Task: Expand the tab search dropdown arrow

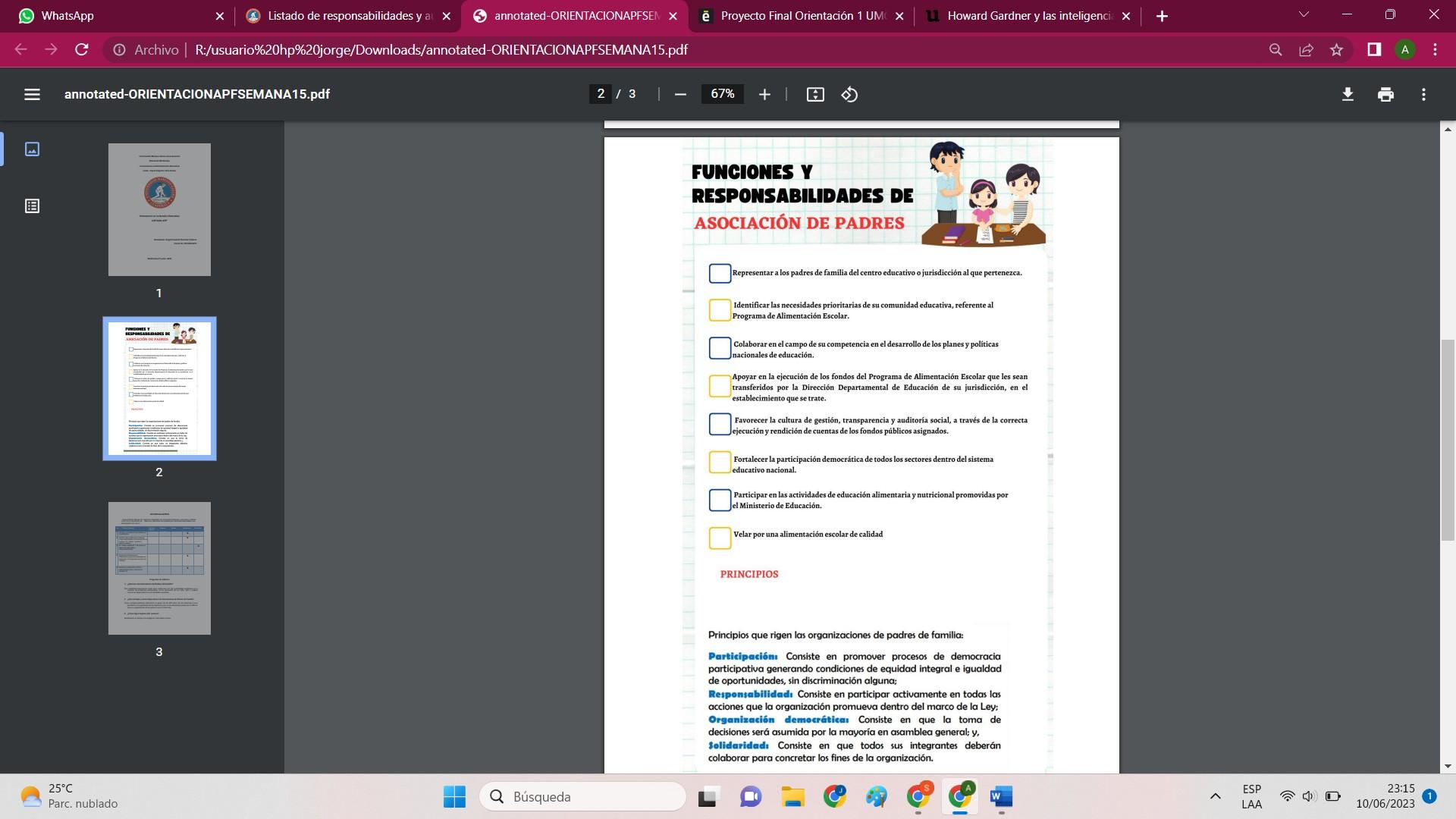Action: [x=1304, y=15]
